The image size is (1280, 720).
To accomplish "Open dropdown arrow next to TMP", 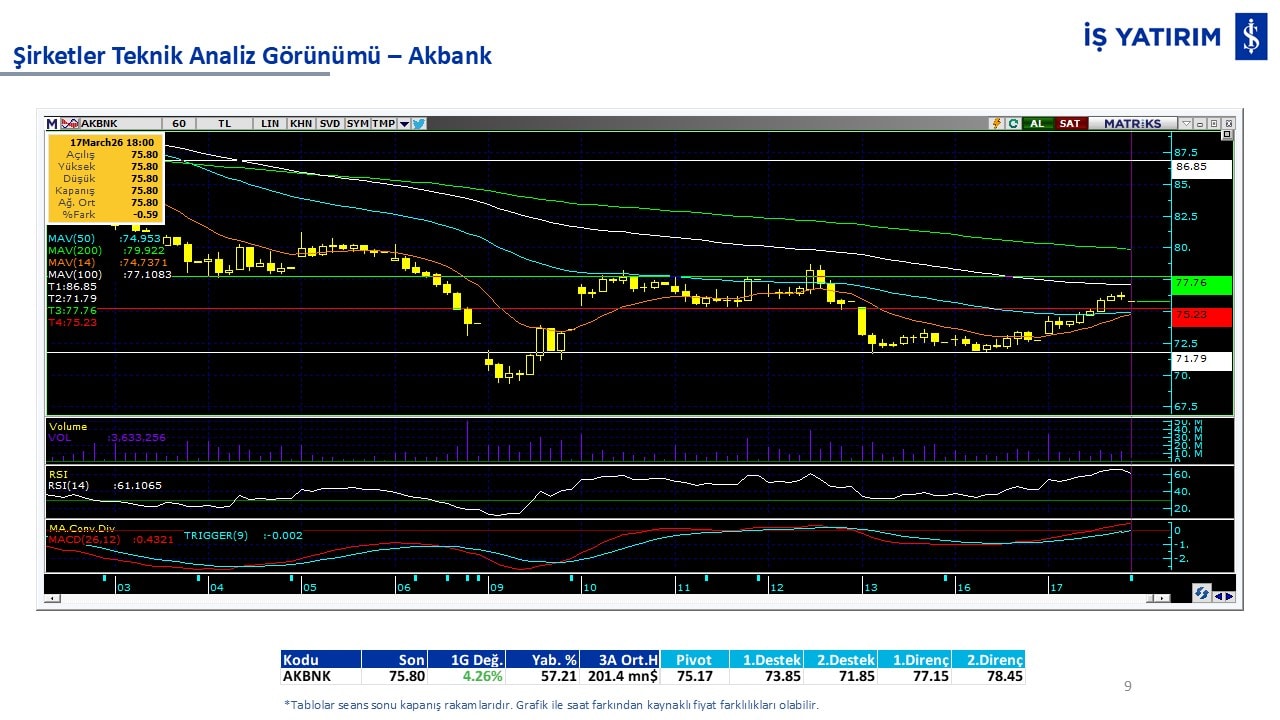I will tap(404, 124).
